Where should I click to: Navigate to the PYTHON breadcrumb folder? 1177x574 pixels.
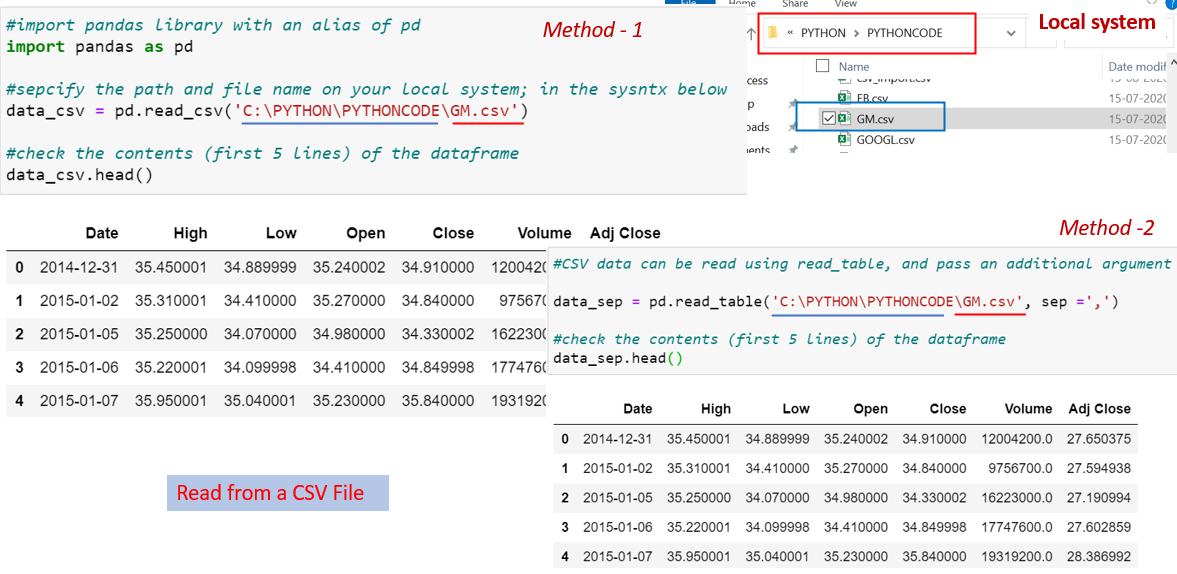click(x=823, y=34)
